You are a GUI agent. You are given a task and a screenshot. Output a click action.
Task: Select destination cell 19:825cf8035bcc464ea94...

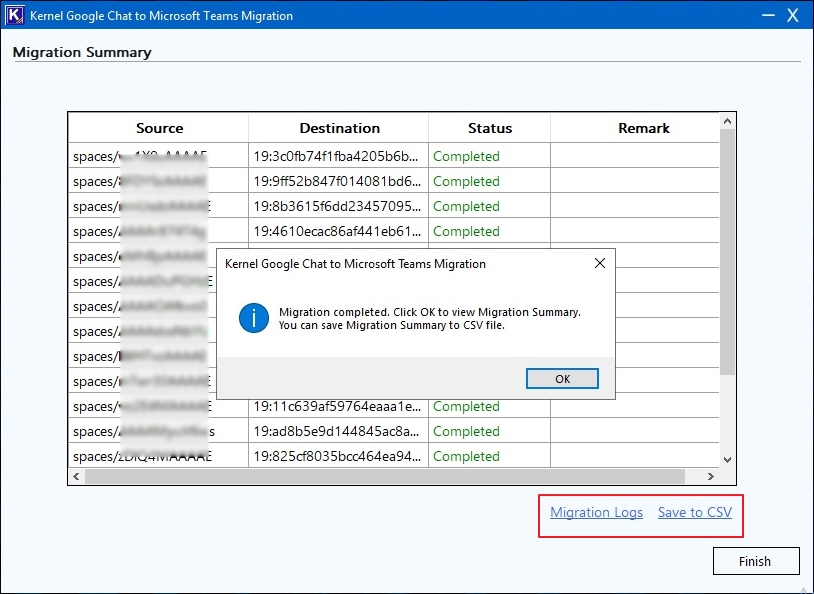point(338,456)
